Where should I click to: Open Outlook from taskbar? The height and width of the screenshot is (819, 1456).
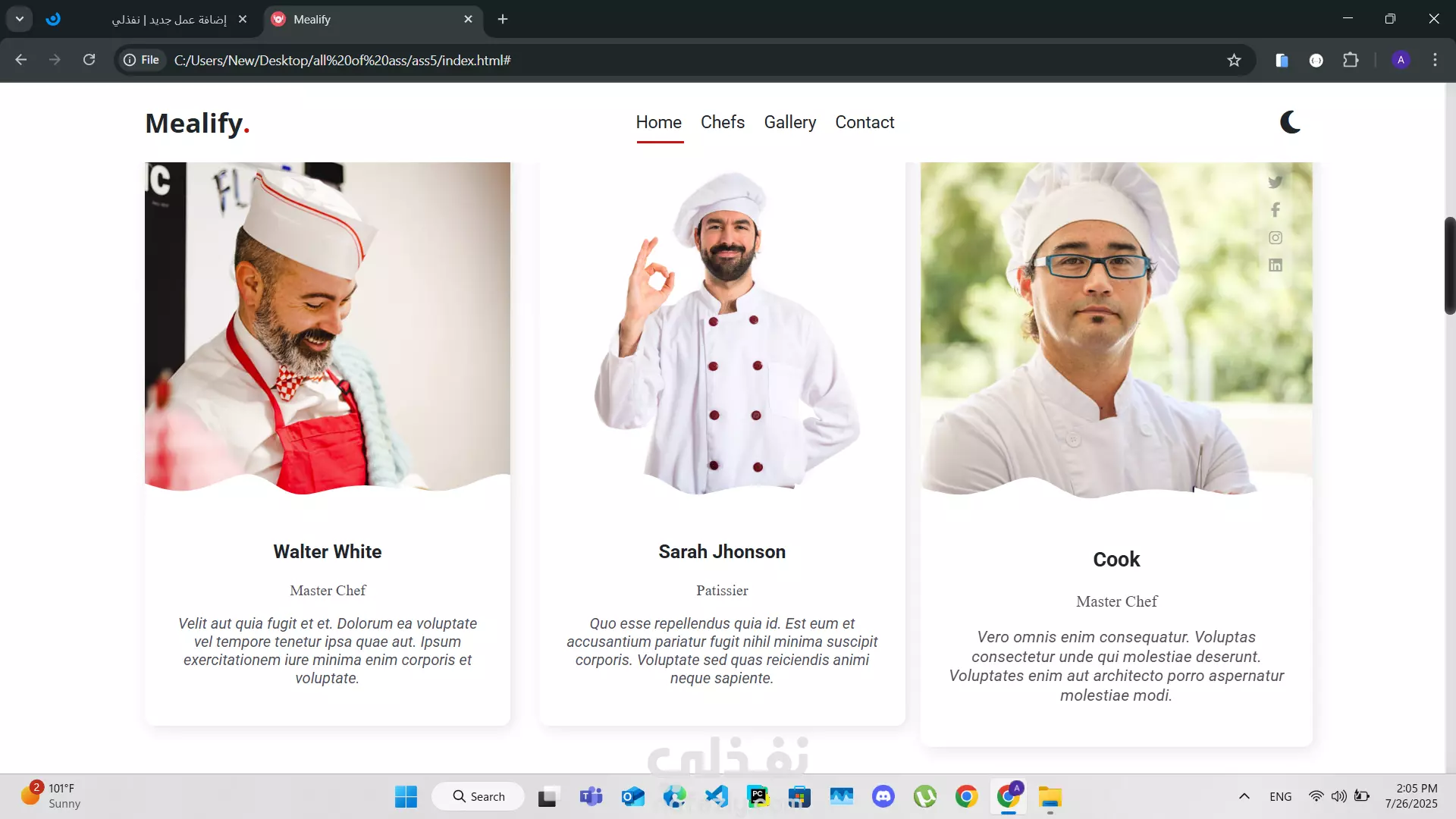coord(632,797)
